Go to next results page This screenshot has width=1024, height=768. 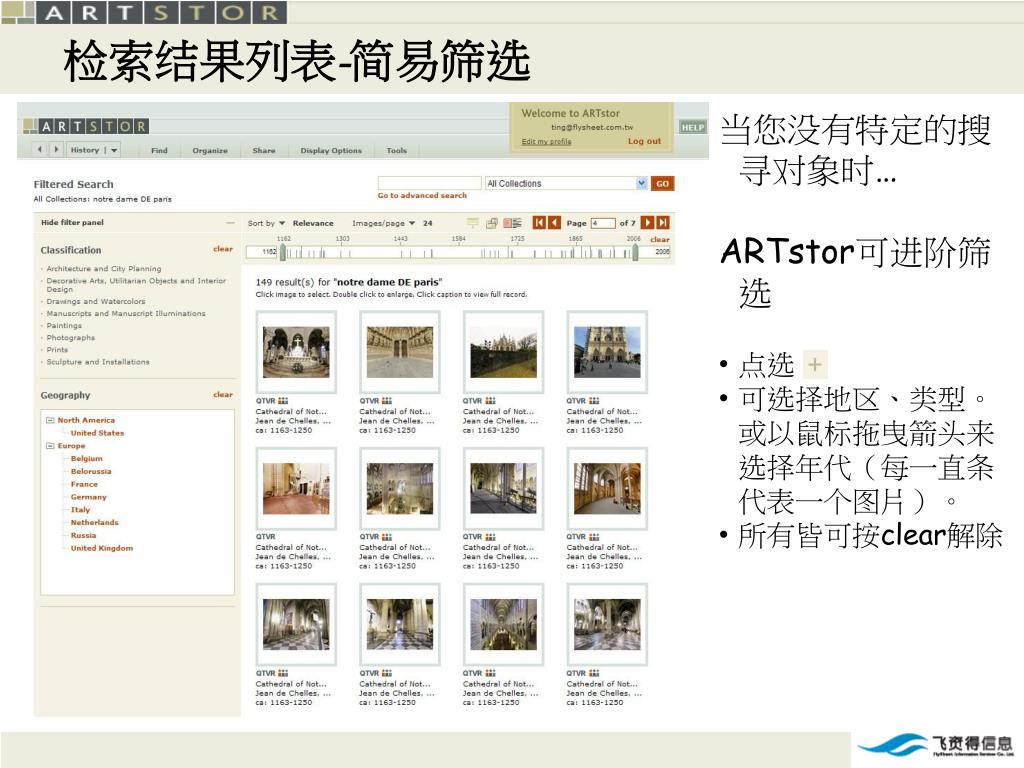point(647,223)
